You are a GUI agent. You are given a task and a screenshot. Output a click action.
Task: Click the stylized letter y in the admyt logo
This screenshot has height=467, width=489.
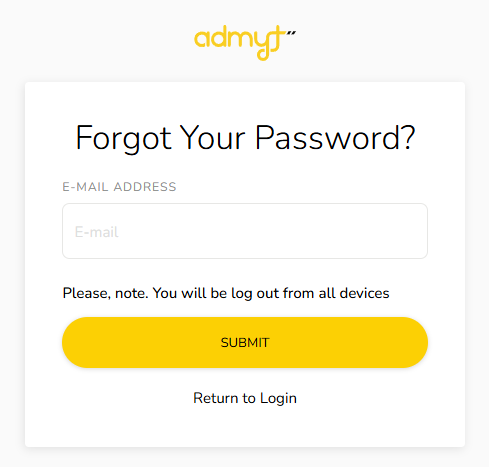coord(262,45)
